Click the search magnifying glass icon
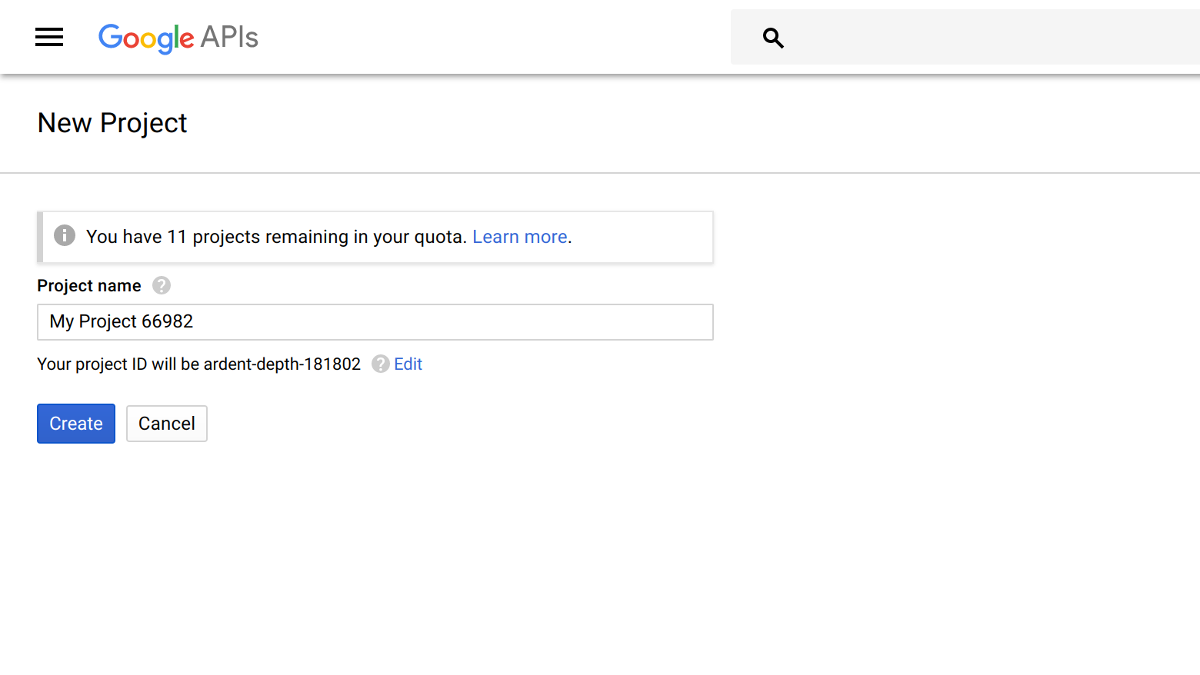The height and width of the screenshot is (675, 1200). (x=773, y=37)
